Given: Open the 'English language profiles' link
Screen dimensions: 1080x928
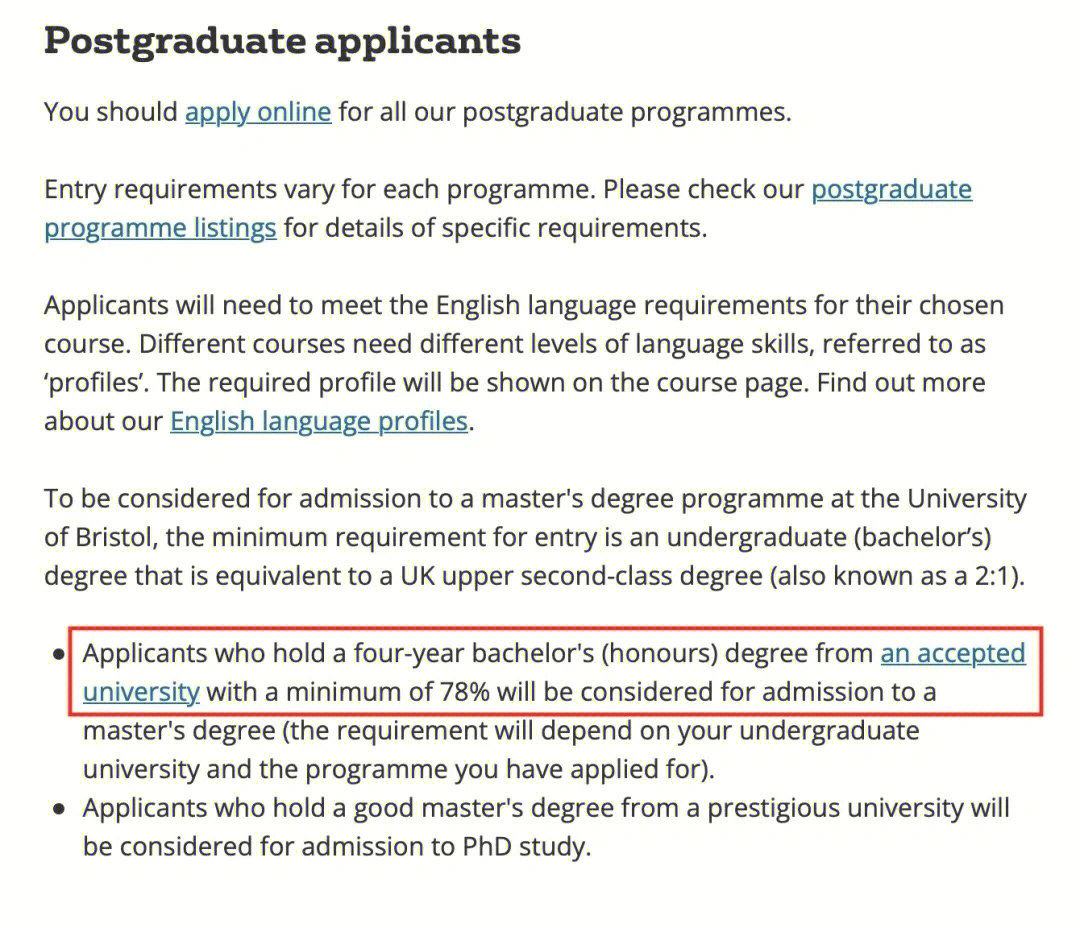Looking at the screenshot, I should click(319, 421).
